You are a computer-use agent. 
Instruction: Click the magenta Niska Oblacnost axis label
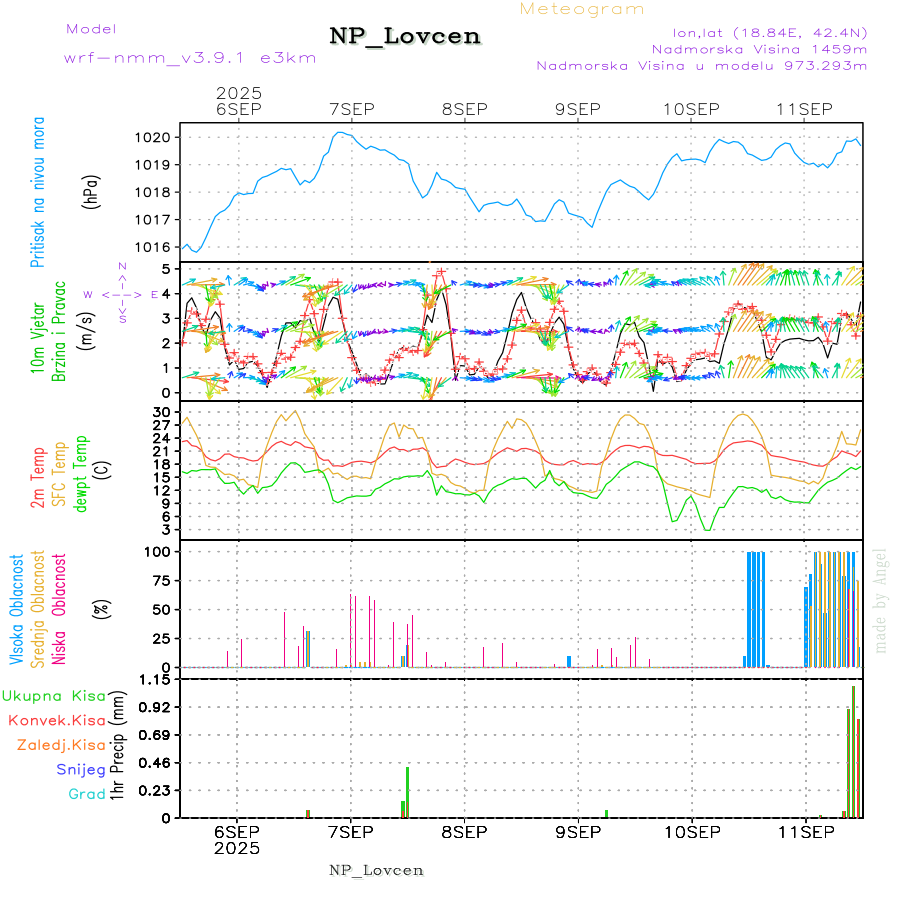tap(60, 609)
